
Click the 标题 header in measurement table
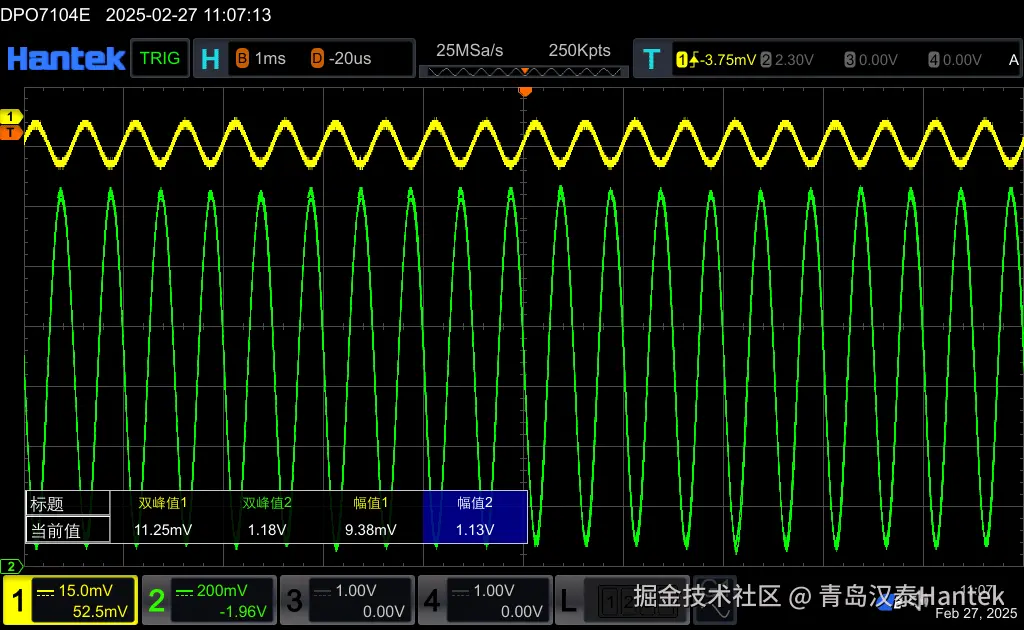coord(67,503)
